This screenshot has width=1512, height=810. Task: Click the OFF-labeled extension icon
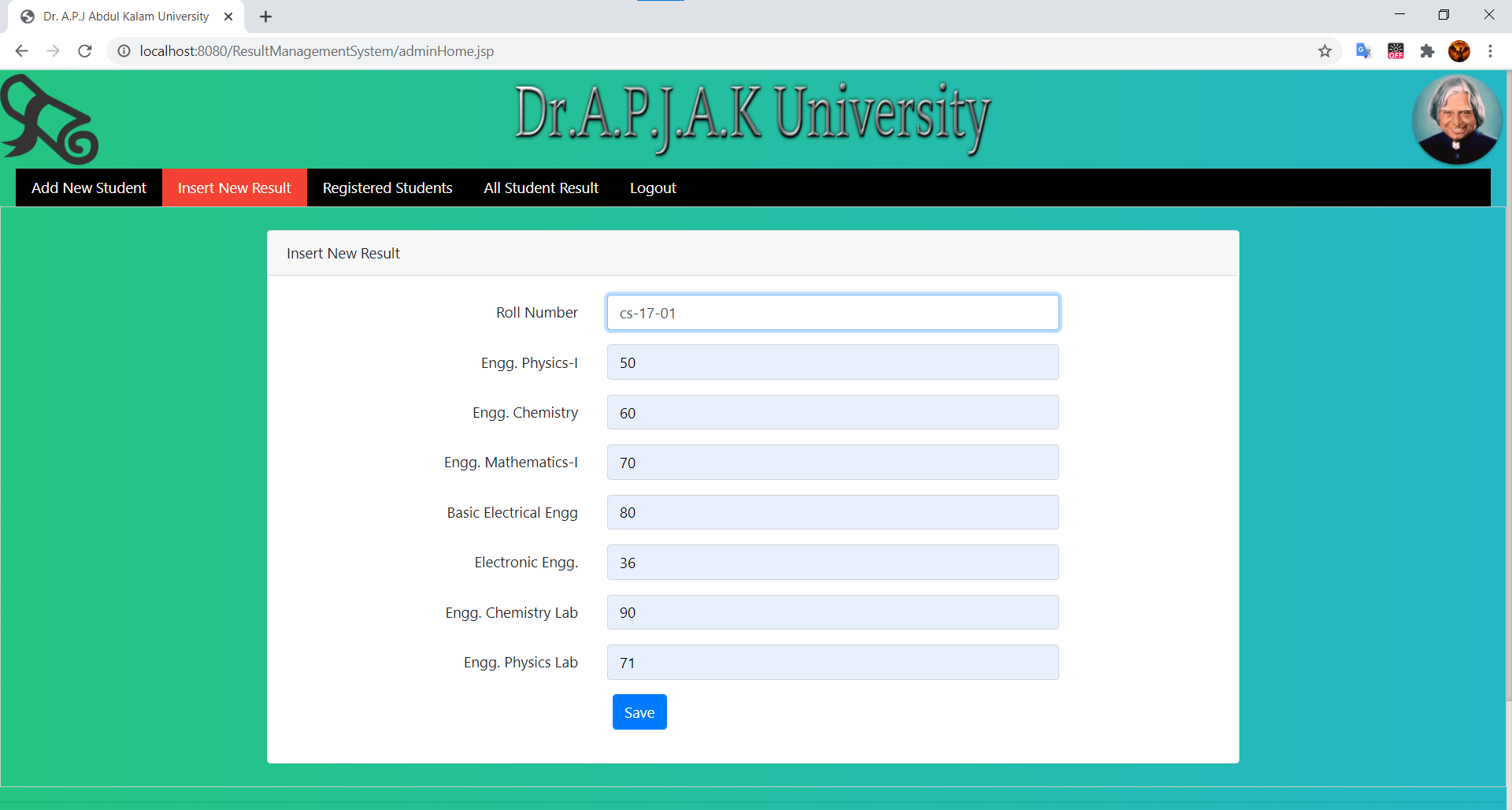click(1395, 51)
